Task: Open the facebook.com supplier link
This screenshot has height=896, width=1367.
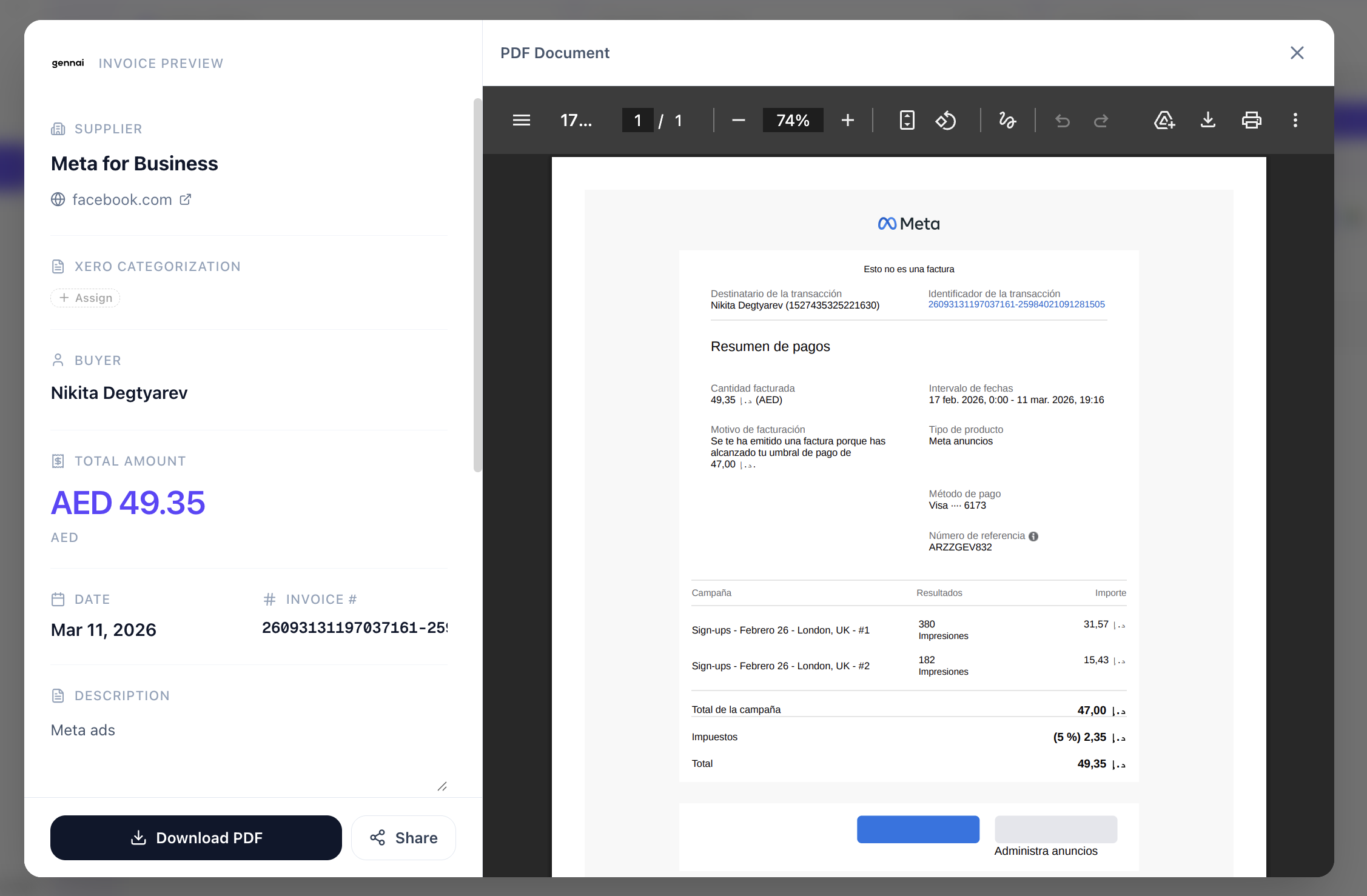Action: 122,199
